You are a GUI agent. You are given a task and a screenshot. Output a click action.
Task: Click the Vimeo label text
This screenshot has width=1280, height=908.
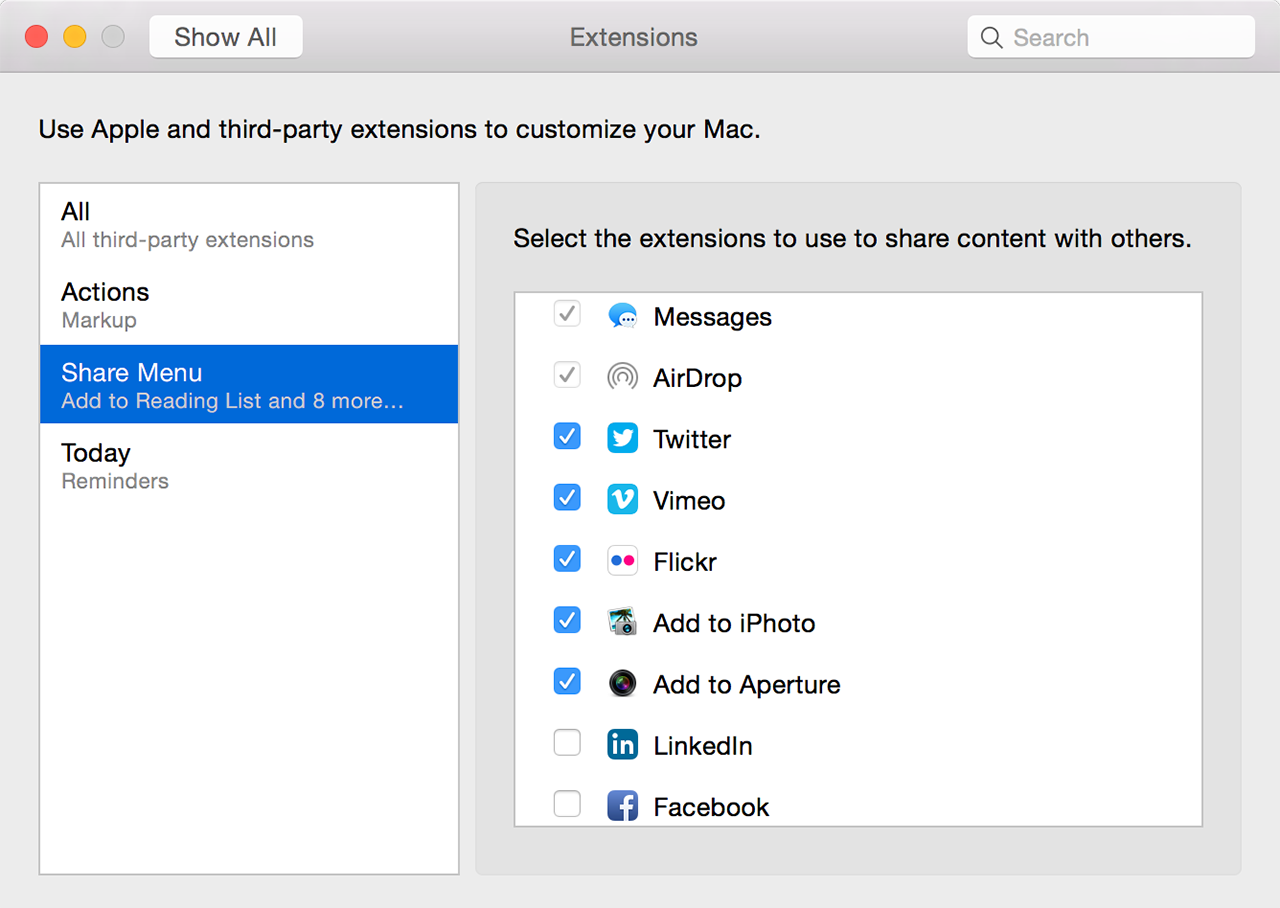coord(689,500)
